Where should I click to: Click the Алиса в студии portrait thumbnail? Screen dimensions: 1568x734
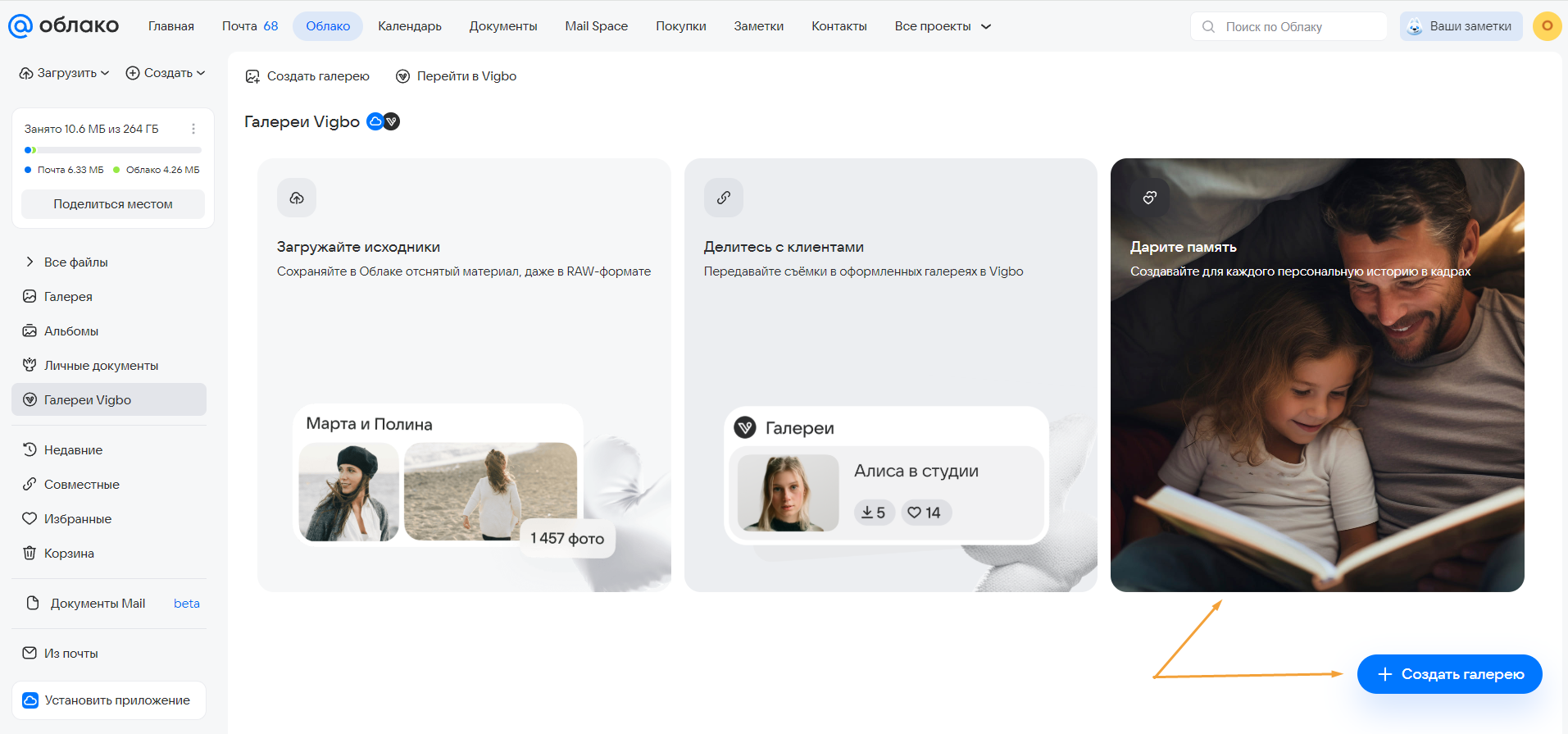788,493
